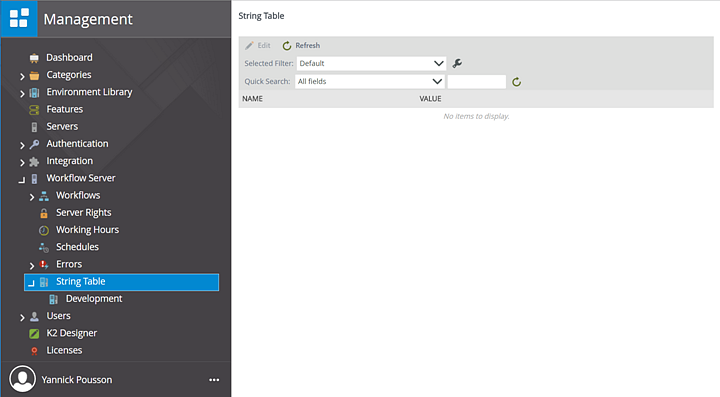
Task: Select Development under String Table
Action: point(94,299)
